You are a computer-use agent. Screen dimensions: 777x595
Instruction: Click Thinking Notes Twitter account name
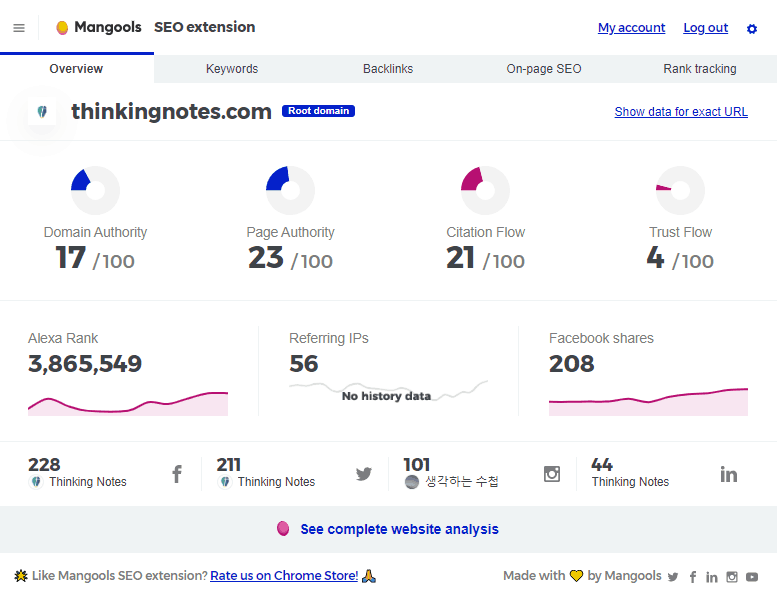tap(276, 482)
